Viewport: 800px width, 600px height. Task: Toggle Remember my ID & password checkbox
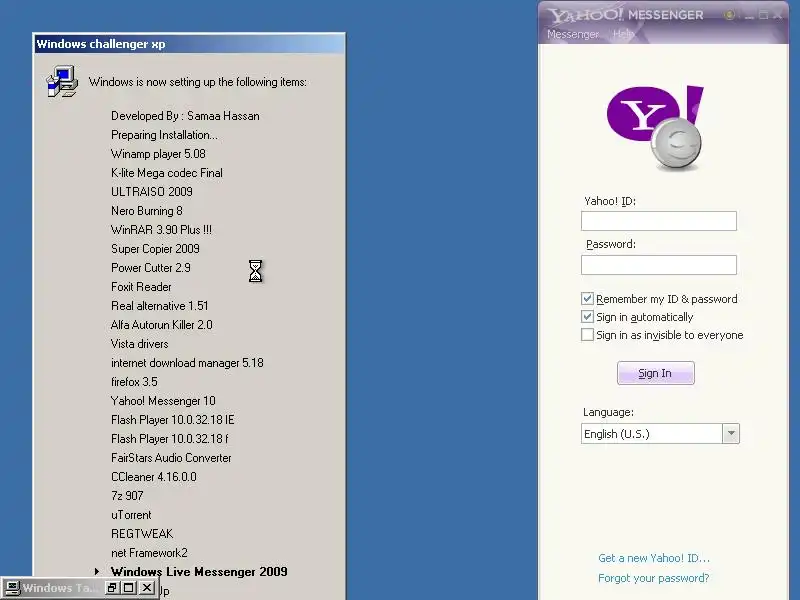click(x=587, y=298)
